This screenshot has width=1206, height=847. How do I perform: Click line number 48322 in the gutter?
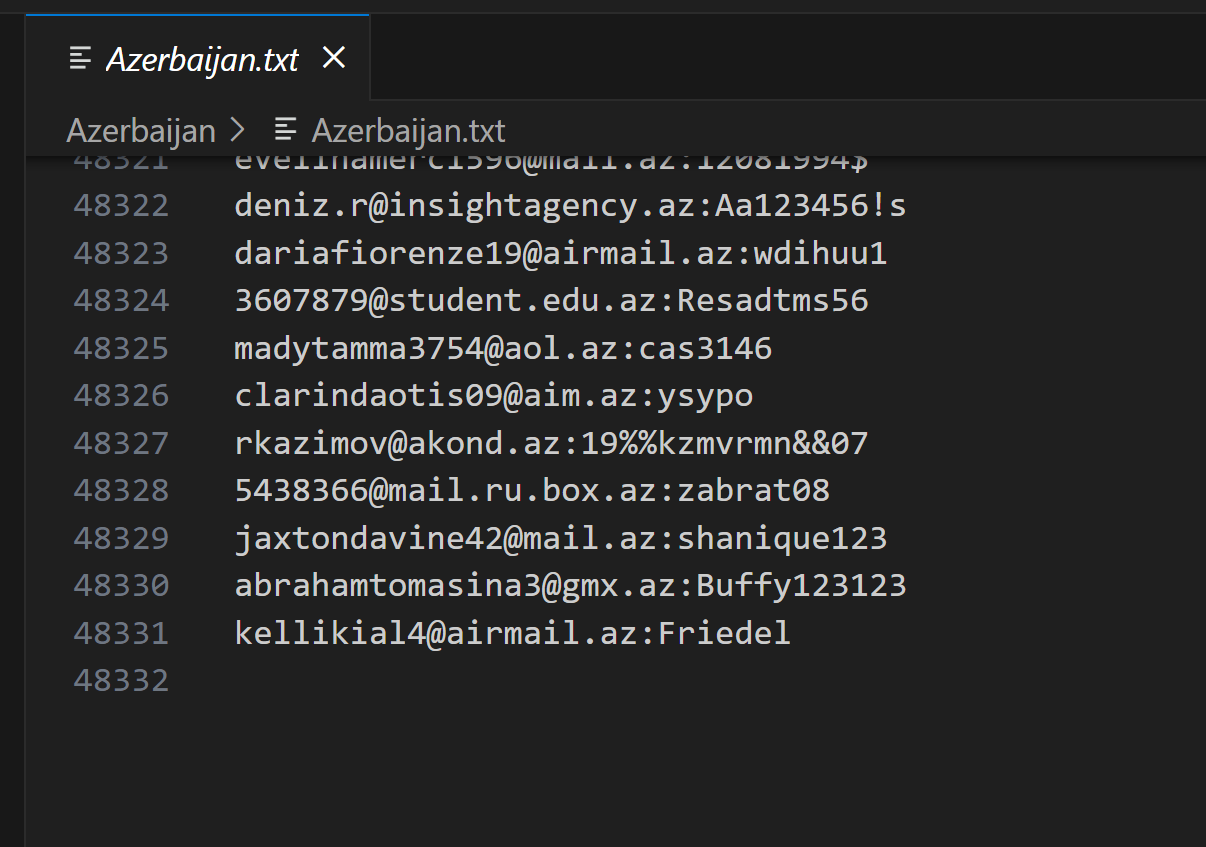click(121, 206)
